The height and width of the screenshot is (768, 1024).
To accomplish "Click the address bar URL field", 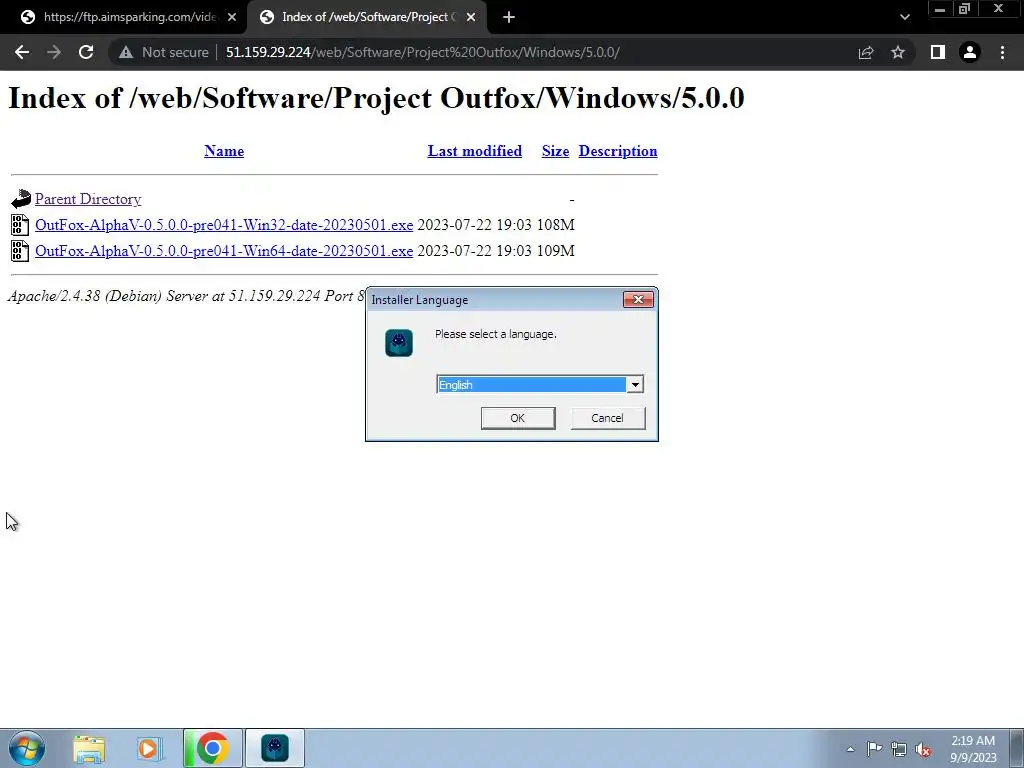I will (x=423, y=52).
